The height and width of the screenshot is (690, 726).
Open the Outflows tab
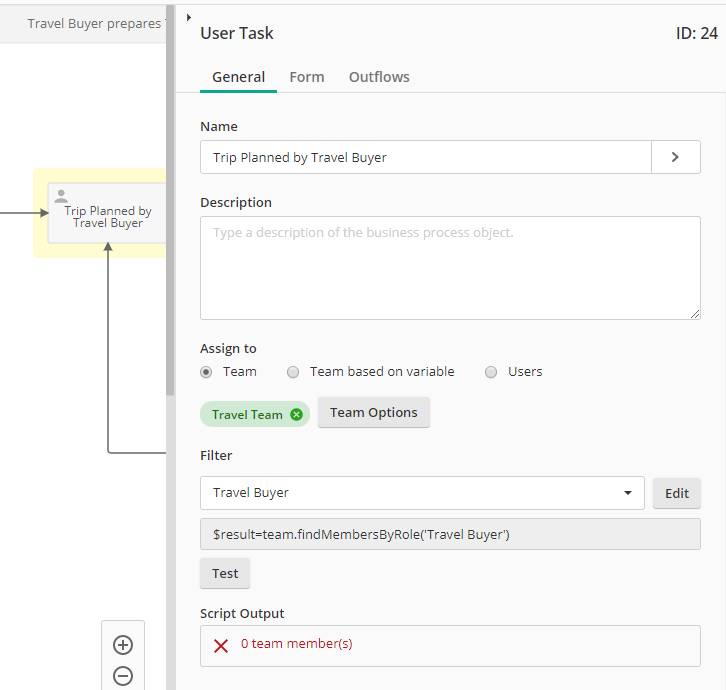tap(379, 77)
